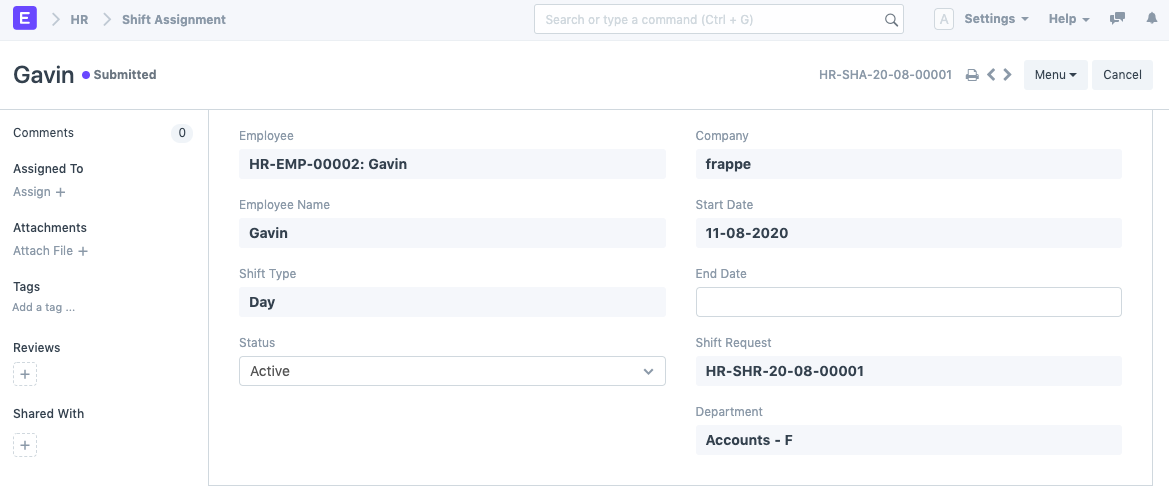The height and width of the screenshot is (496, 1169).
Task: Click the Cancel button
Action: [x=1122, y=75]
